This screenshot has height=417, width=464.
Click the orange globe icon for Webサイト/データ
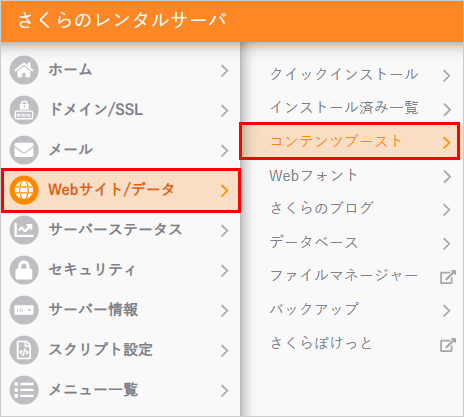[x=24, y=190]
